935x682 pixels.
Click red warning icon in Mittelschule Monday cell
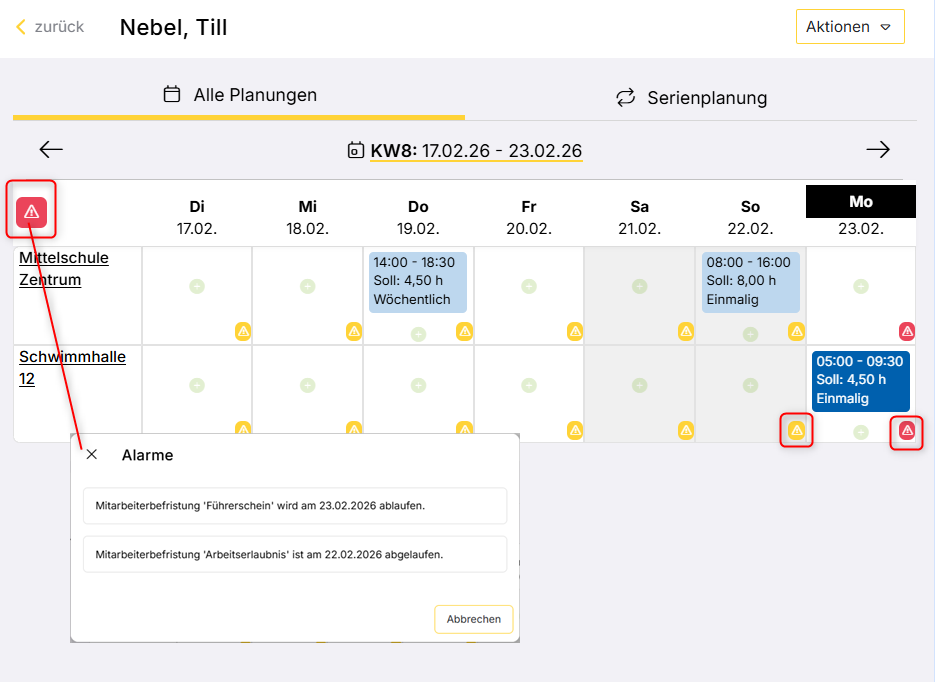[x=907, y=331]
